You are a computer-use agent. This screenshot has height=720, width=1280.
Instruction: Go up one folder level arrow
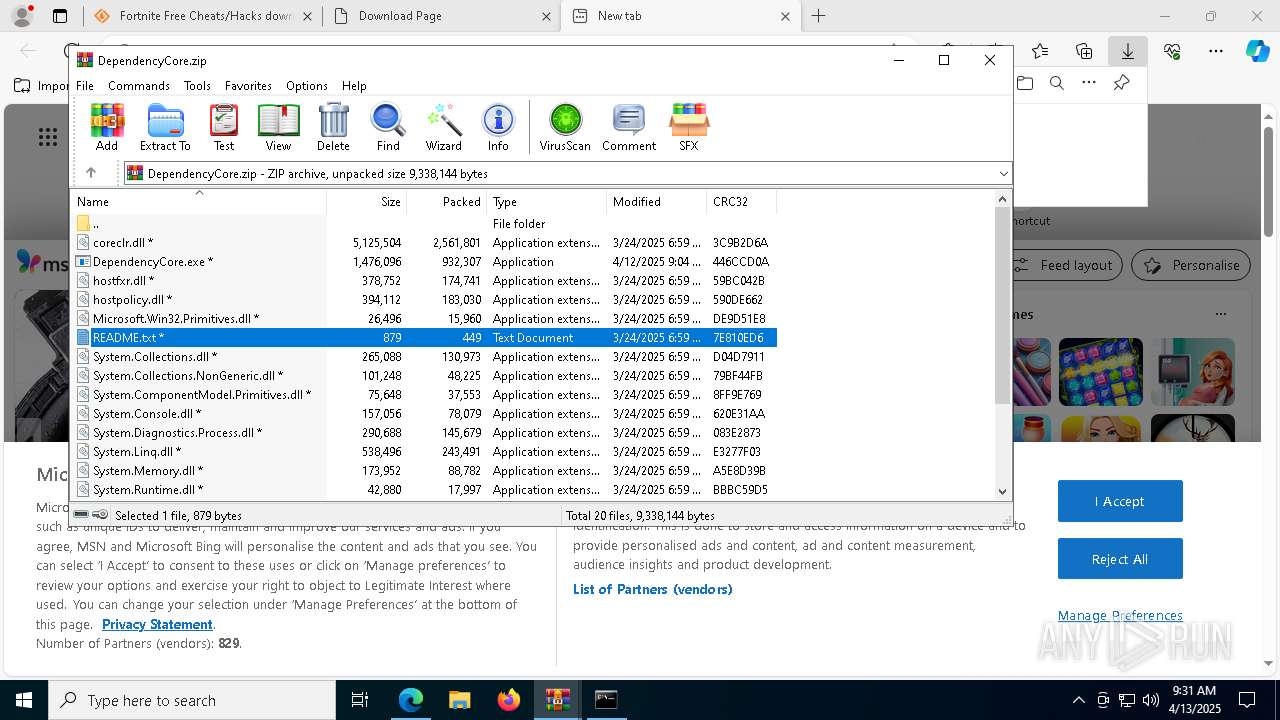click(x=91, y=173)
